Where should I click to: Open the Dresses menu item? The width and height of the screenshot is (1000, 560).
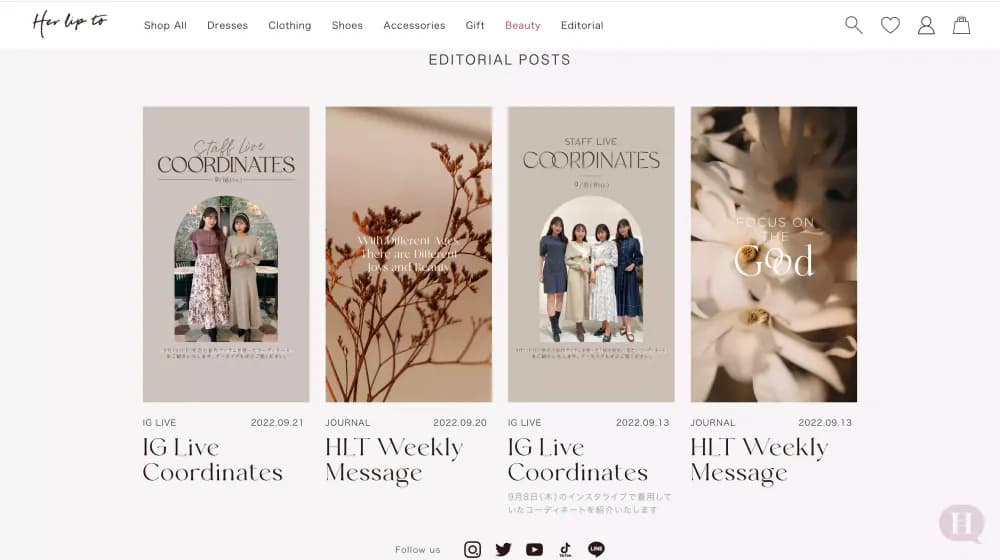(227, 26)
